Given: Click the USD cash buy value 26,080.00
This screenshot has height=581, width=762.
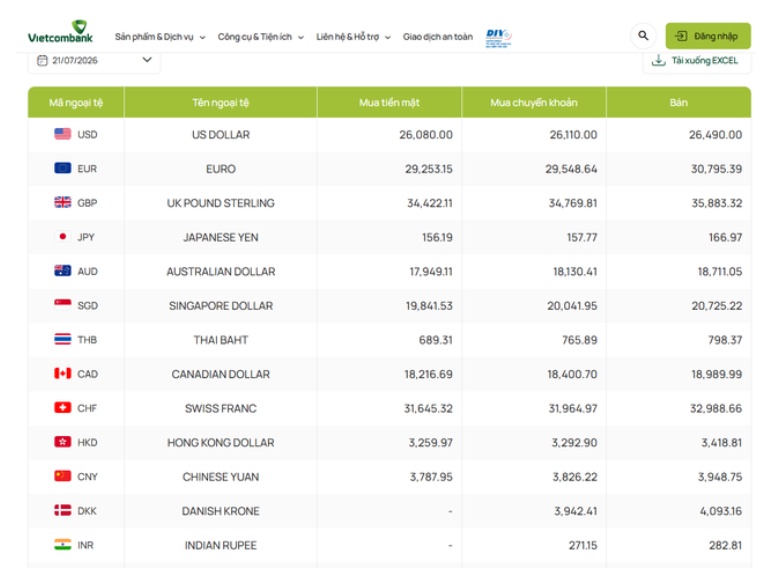Looking at the screenshot, I should (426, 135).
